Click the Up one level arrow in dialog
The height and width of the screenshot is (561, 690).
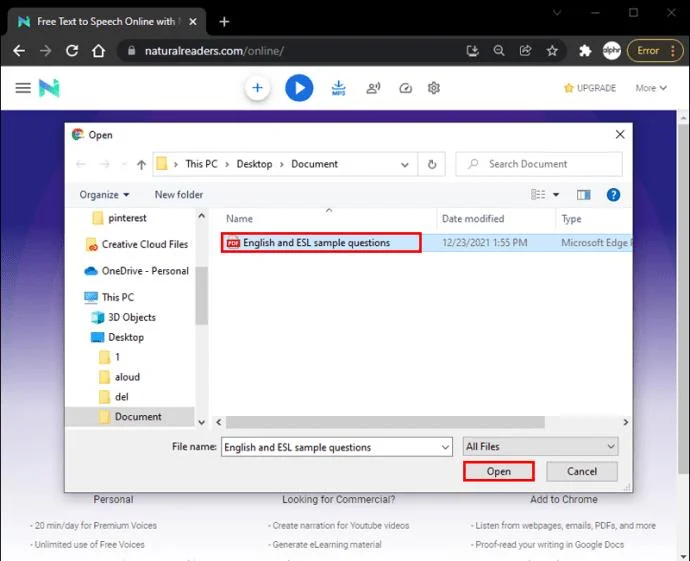(141, 165)
